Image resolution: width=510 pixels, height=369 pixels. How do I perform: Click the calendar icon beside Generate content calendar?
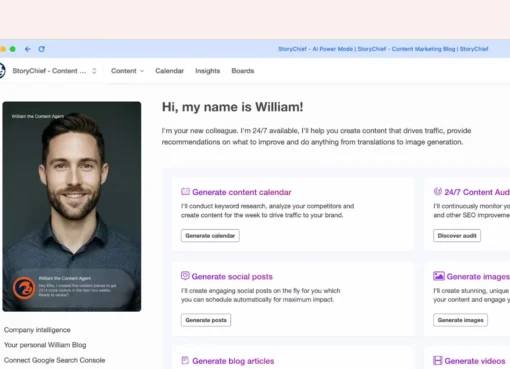(185, 191)
